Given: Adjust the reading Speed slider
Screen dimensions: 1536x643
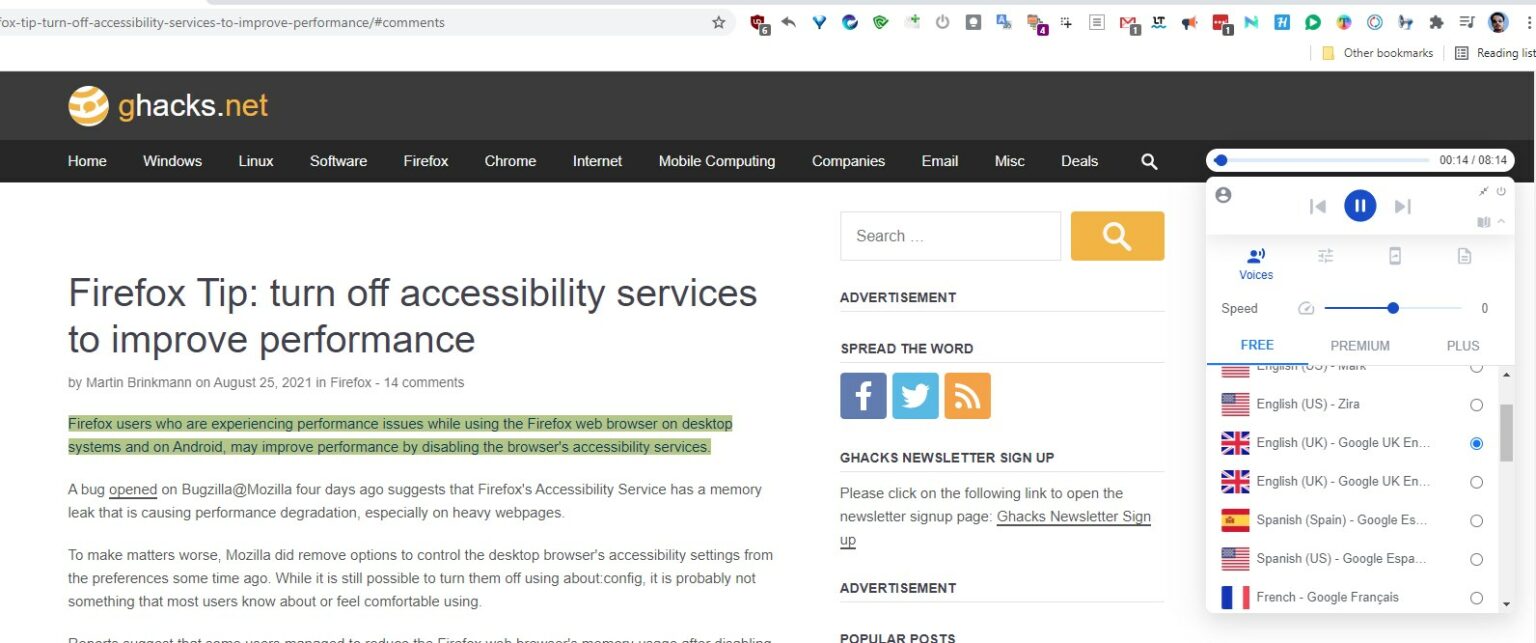Looking at the screenshot, I should pos(1393,308).
